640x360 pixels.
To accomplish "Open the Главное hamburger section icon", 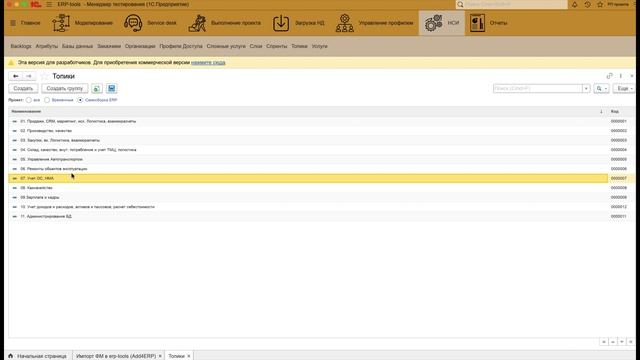I will (x=13, y=23).
